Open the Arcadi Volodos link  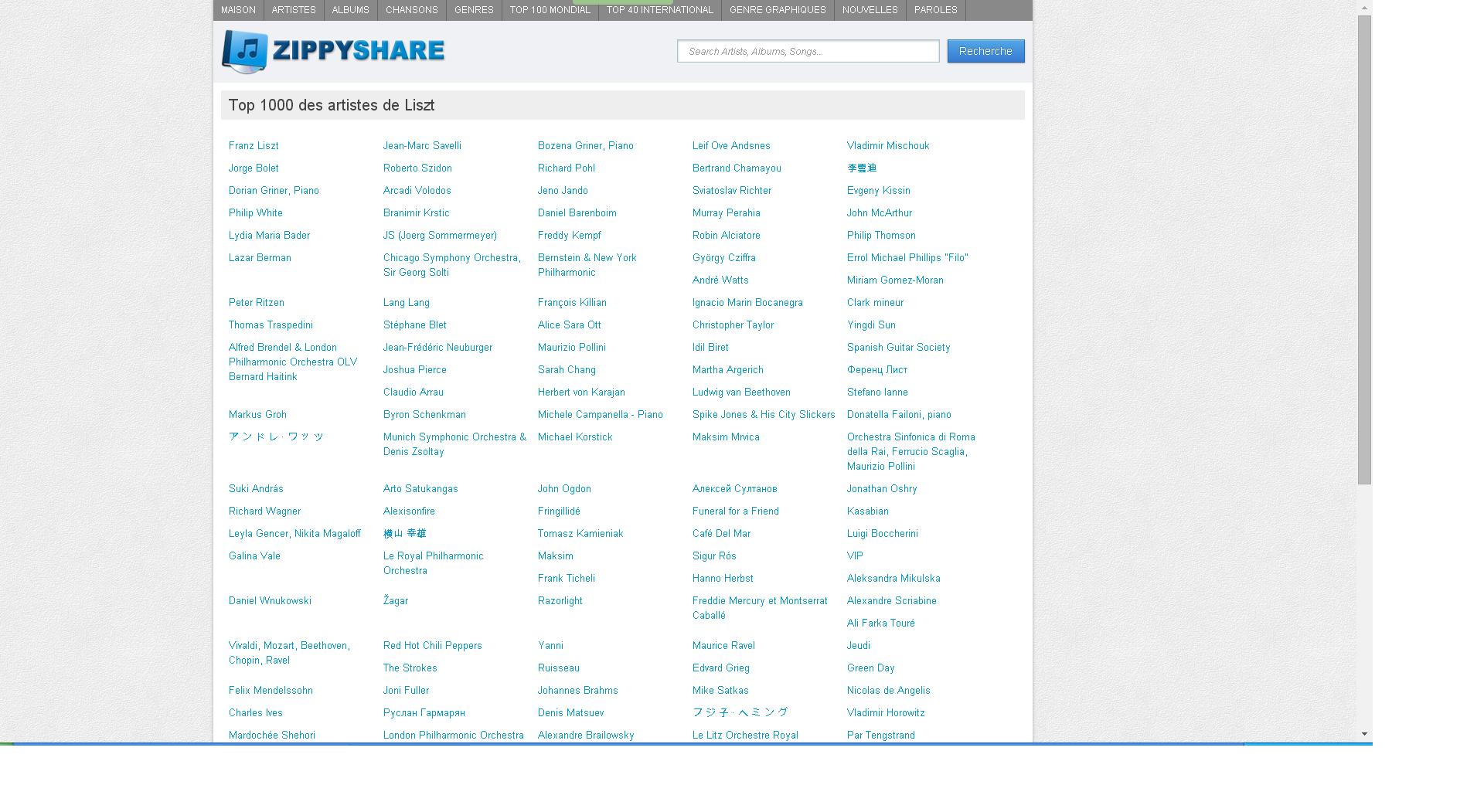[417, 191]
